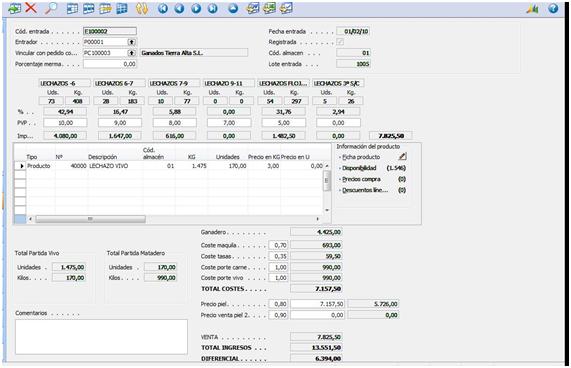This screenshot has width=571, height=368.
Task: Go to the previous record
Action: tap(179, 8)
